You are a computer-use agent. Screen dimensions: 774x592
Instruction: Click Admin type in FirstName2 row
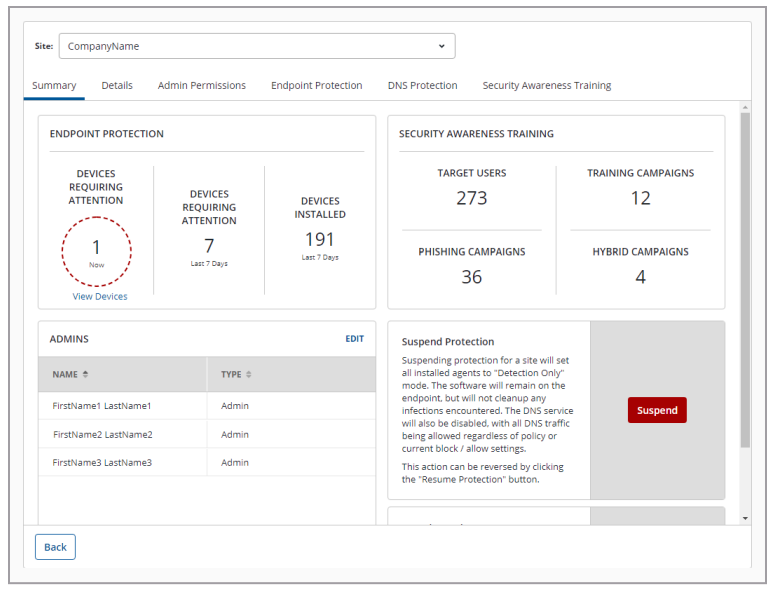pyautogui.click(x=235, y=434)
